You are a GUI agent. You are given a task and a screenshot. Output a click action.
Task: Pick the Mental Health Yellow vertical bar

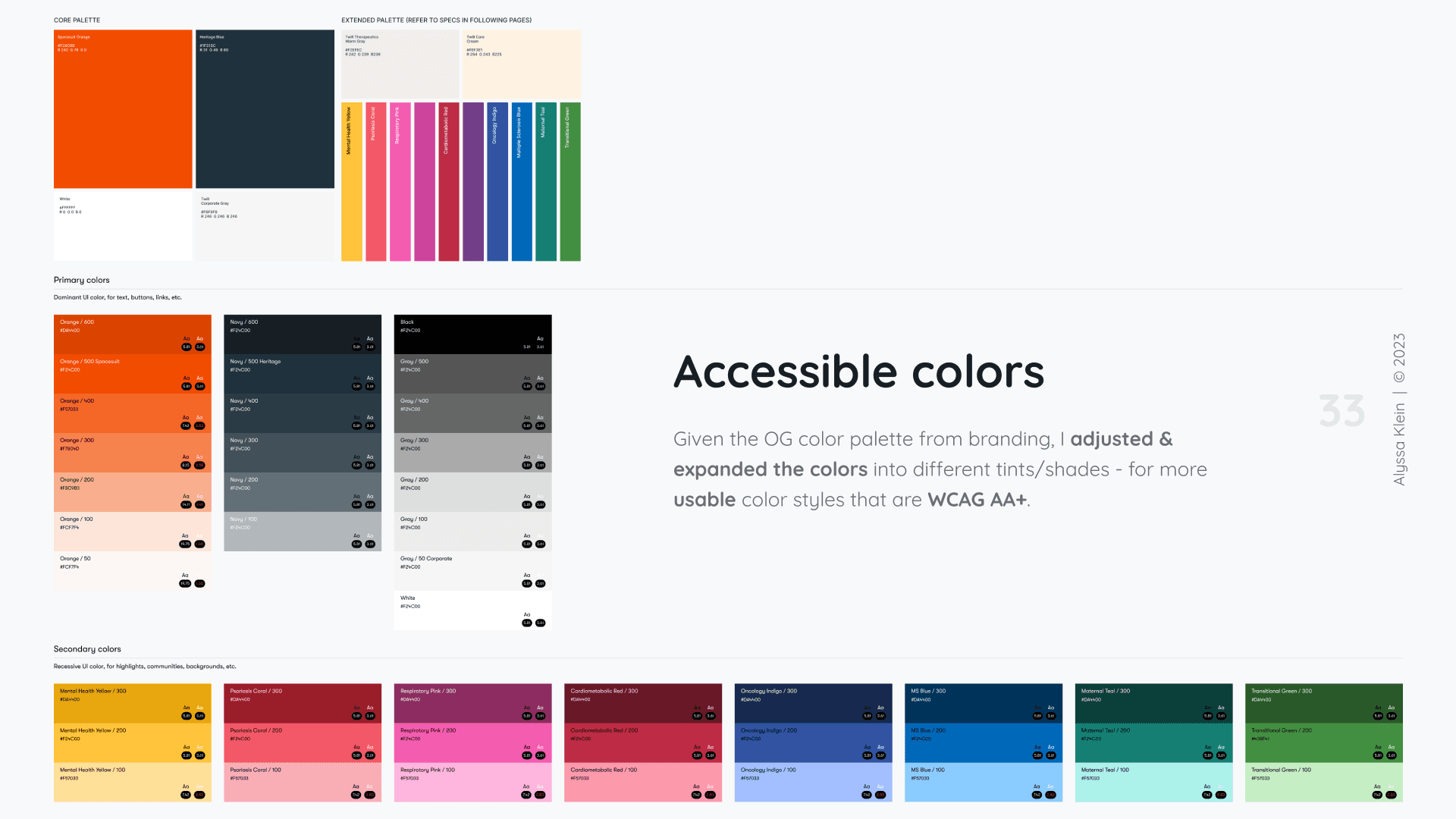pyautogui.click(x=351, y=182)
